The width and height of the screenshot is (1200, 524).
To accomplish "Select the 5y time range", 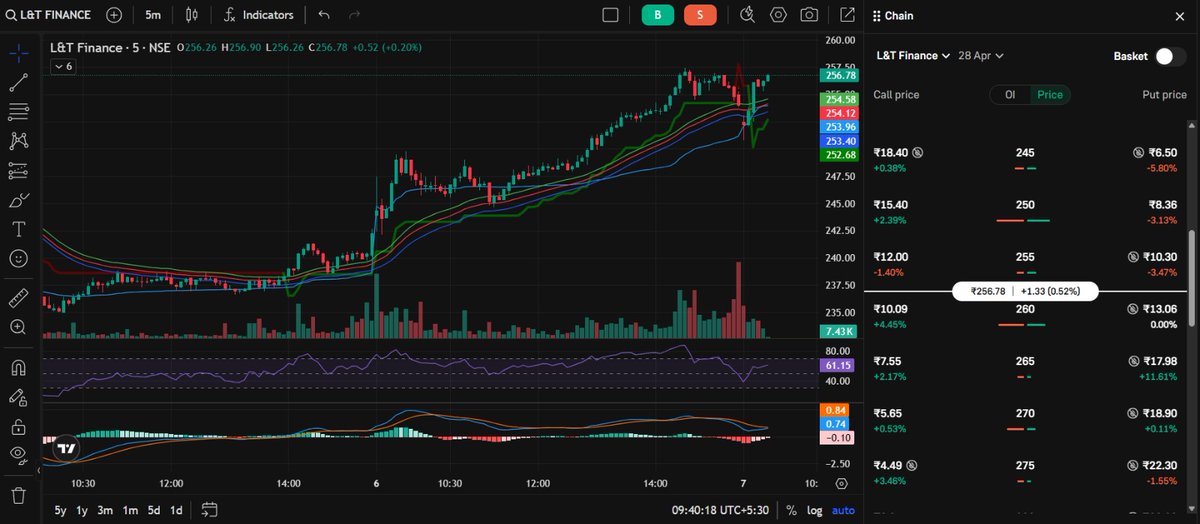I will tap(61, 510).
